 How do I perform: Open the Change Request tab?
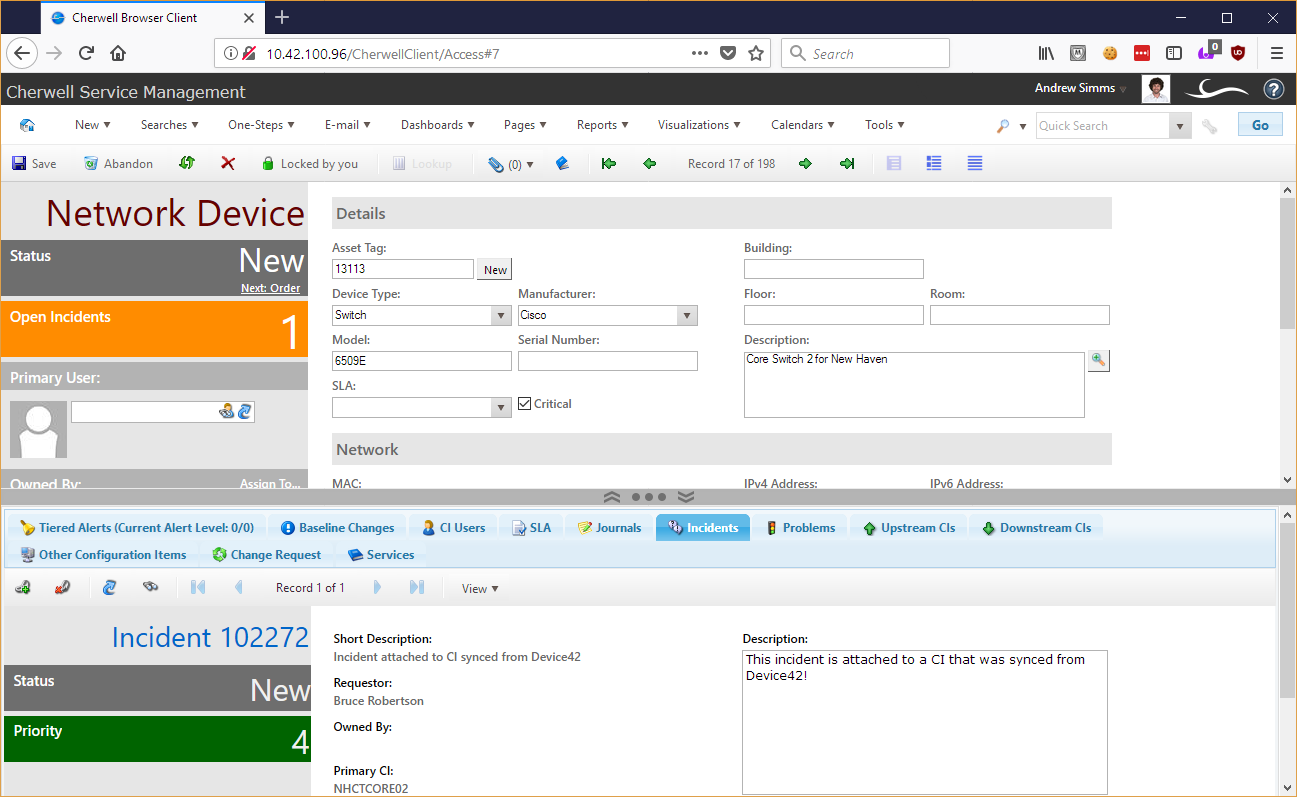pyautogui.click(x=267, y=555)
